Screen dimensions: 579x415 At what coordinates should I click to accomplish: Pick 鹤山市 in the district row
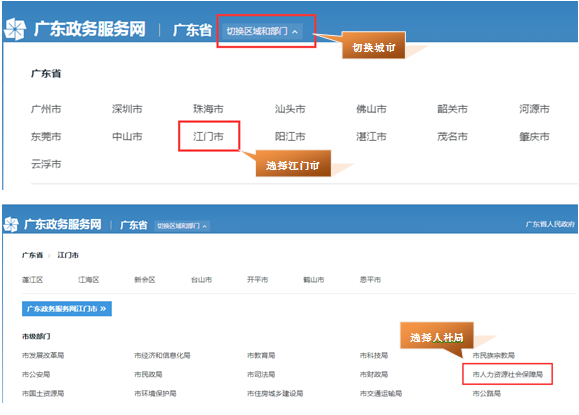[x=314, y=280]
